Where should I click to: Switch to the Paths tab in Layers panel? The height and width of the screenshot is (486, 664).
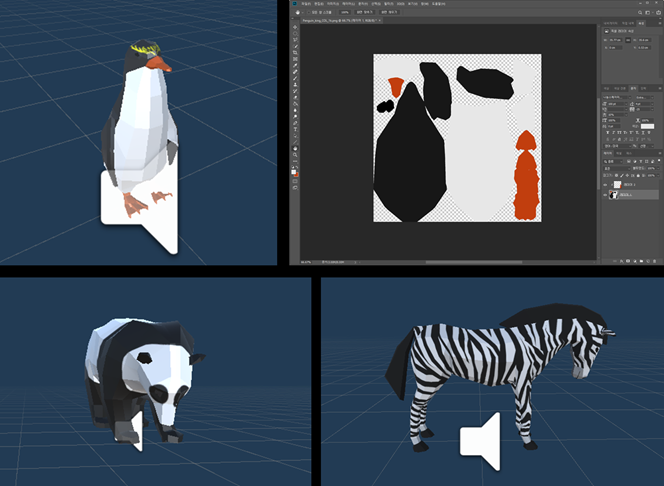tap(629, 153)
